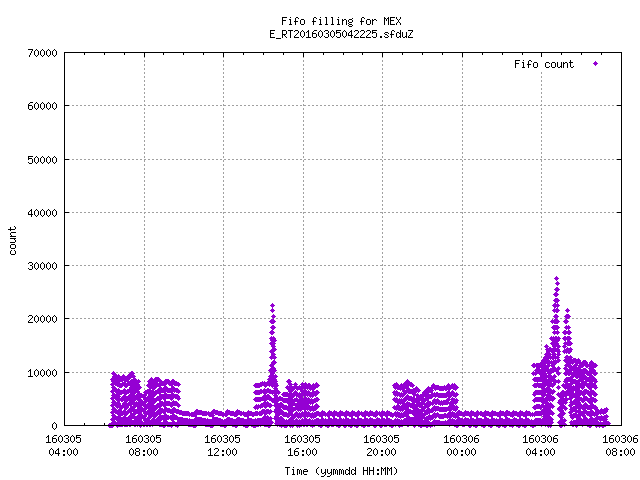The width and height of the screenshot is (640, 480).
Task: Click the second tall peak after 160306 04:00
Action: [567, 311]
